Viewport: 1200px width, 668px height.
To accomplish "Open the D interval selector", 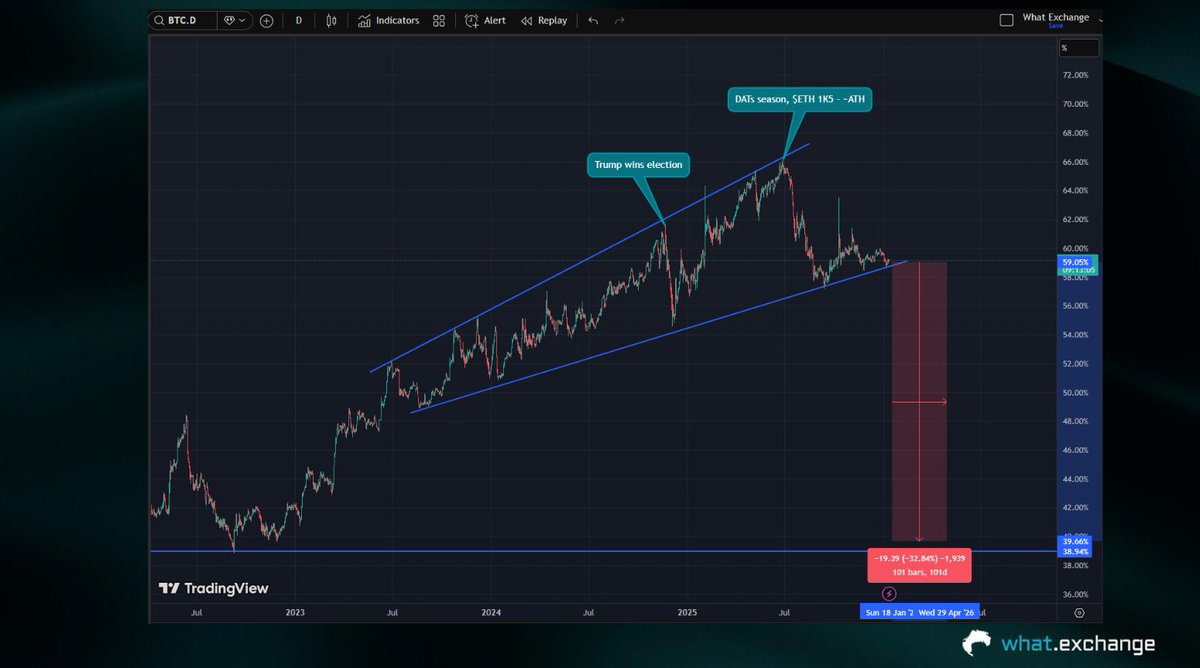I will 298,20.
